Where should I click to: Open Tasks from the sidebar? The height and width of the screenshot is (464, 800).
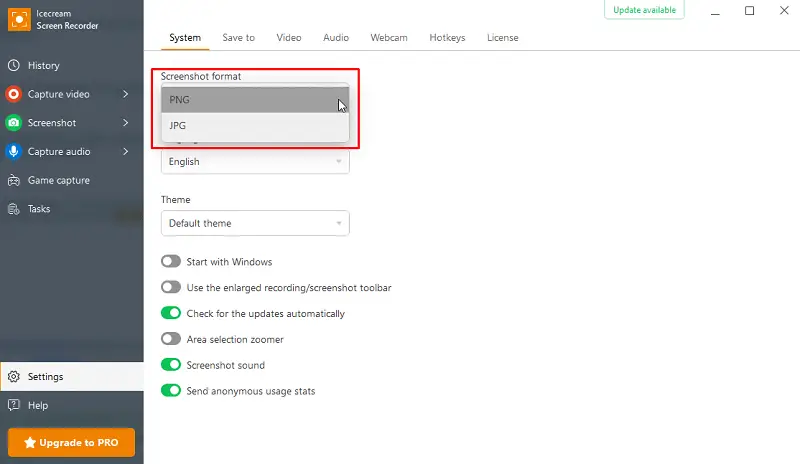[72, 209]
